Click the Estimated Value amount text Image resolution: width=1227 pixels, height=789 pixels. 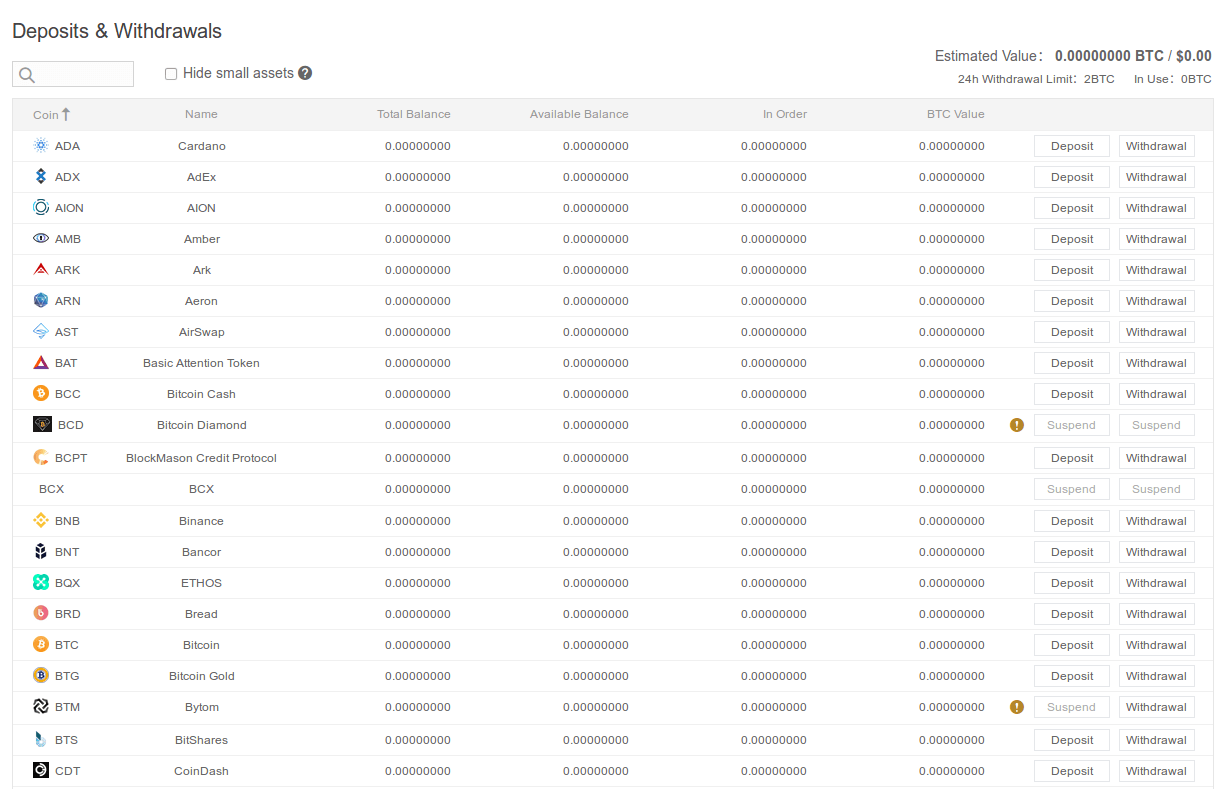tap(1133, 56)
